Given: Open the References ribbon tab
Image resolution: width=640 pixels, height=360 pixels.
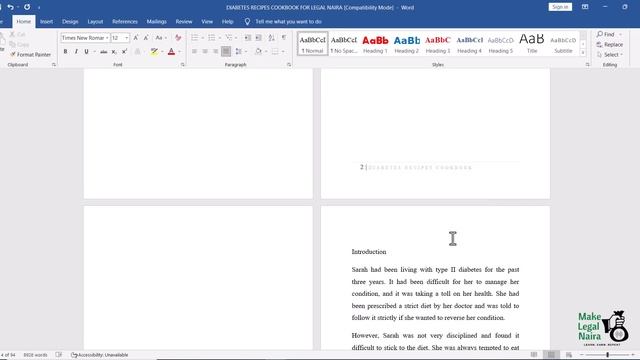Looking at the screenshot, I should pyautogui.click(x=125, y=22).
